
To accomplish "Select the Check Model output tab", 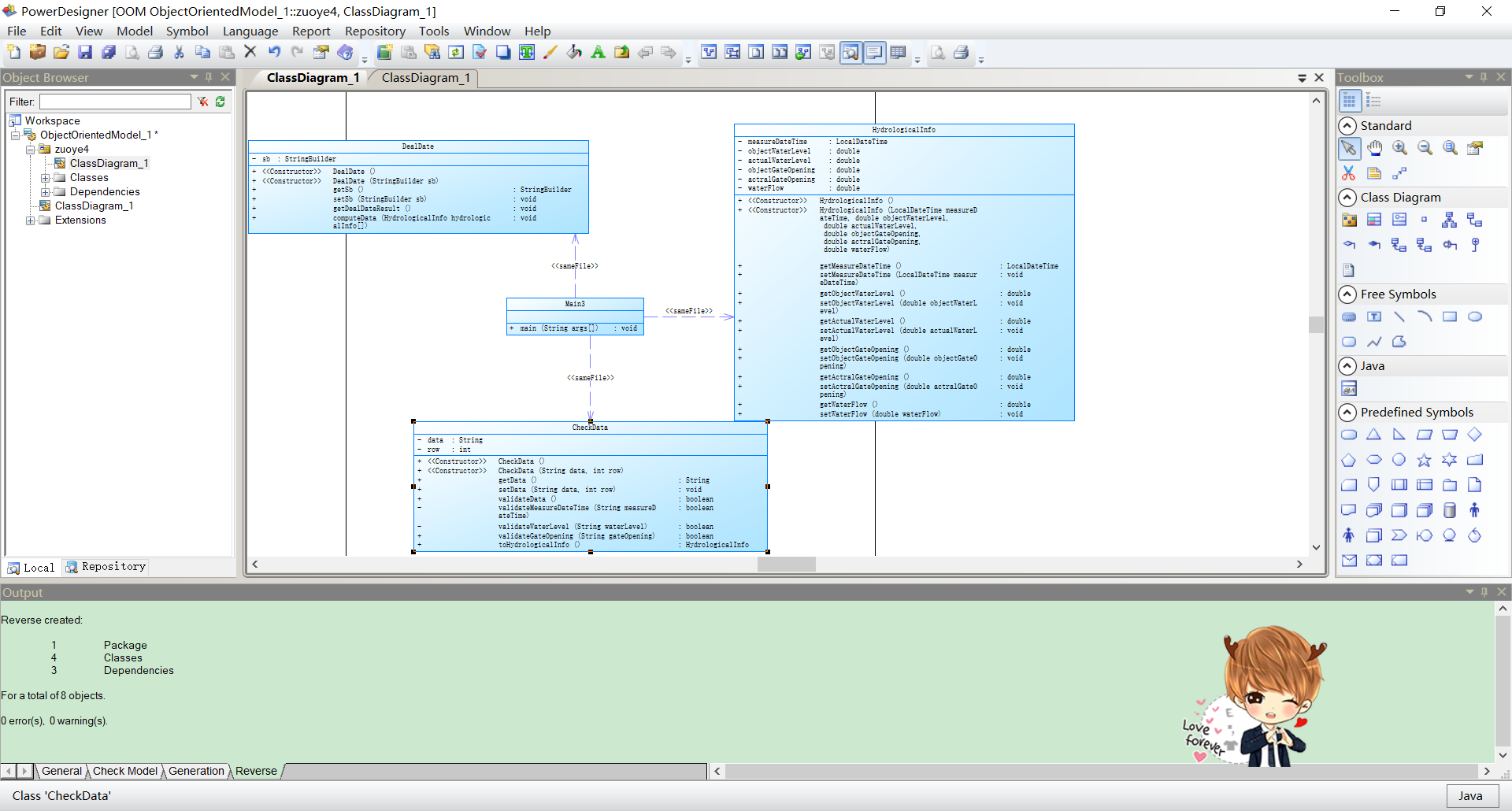I will point(125,771).
